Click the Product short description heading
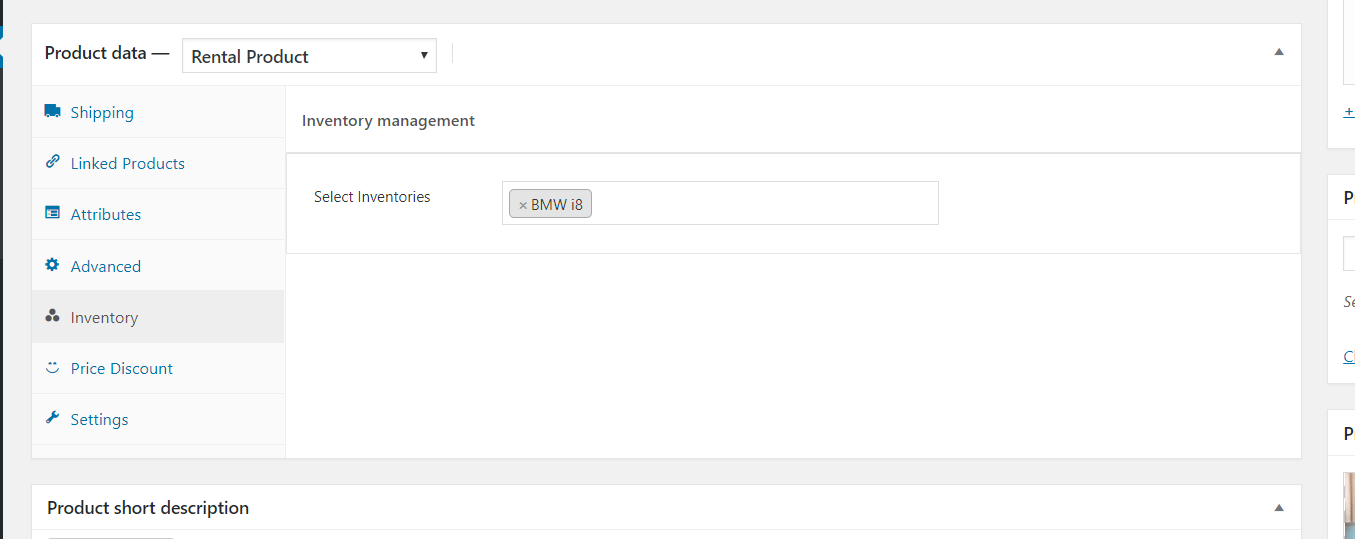The width and height of the screenshot is (1355, 539). coord(148,508)
